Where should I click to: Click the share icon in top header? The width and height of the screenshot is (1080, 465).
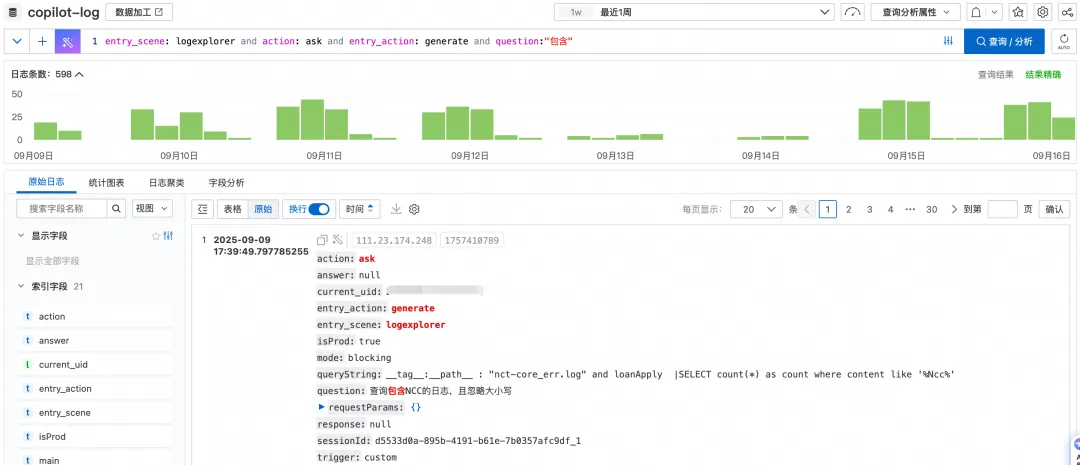click(1067, 12)
